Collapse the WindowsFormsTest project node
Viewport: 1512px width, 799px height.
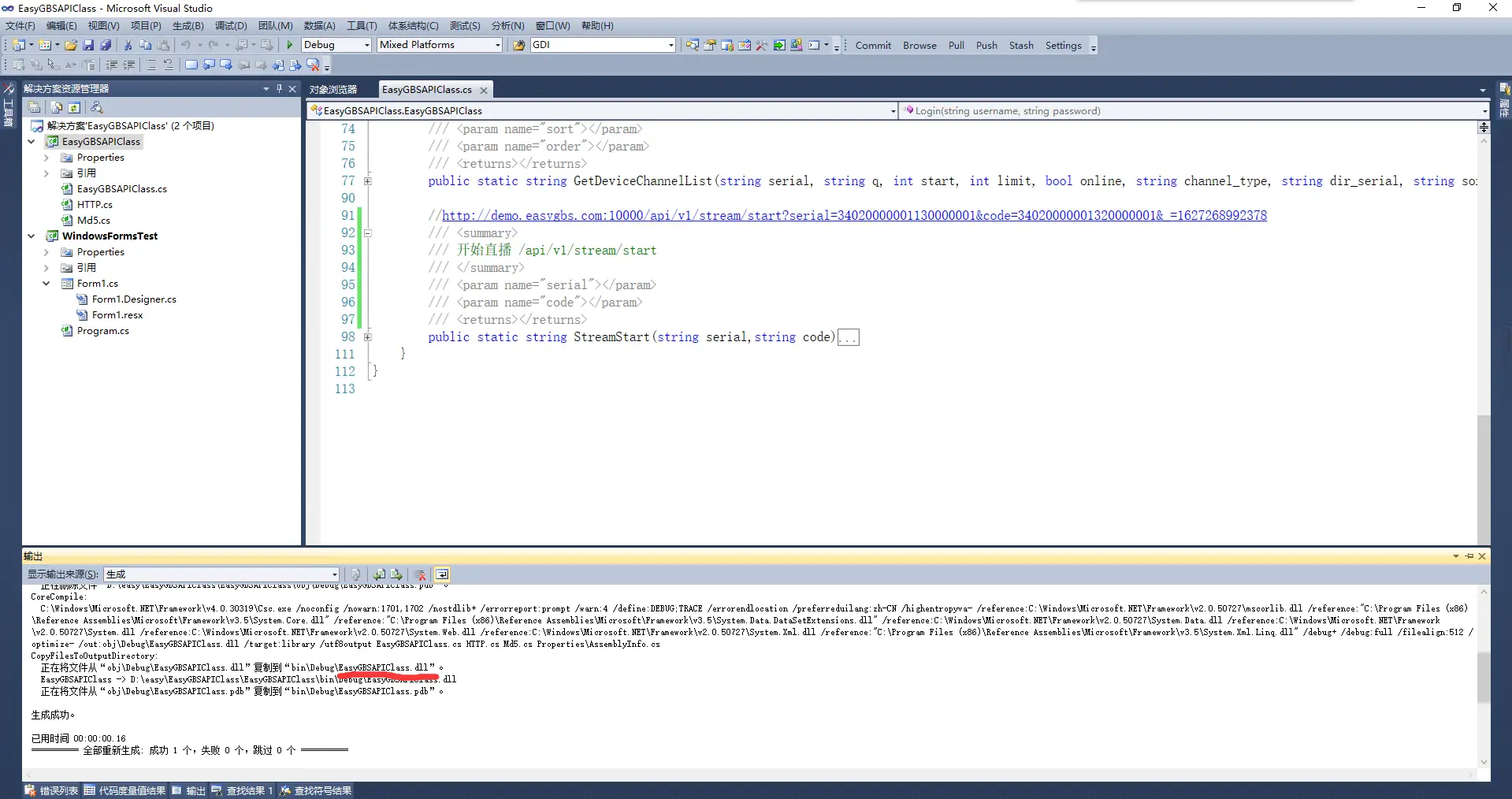(32, 236)
